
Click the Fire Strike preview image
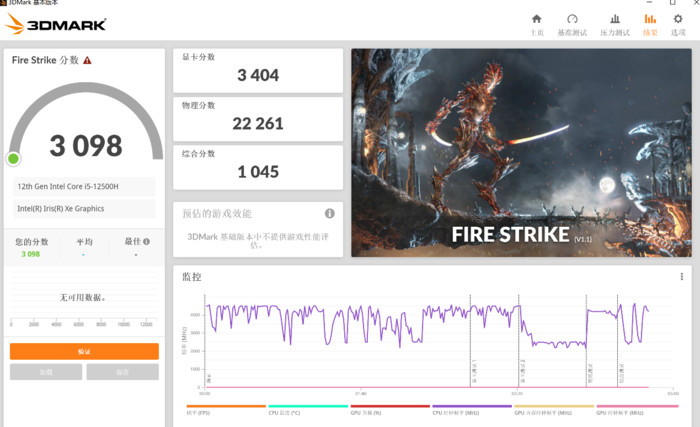(521, 153)
